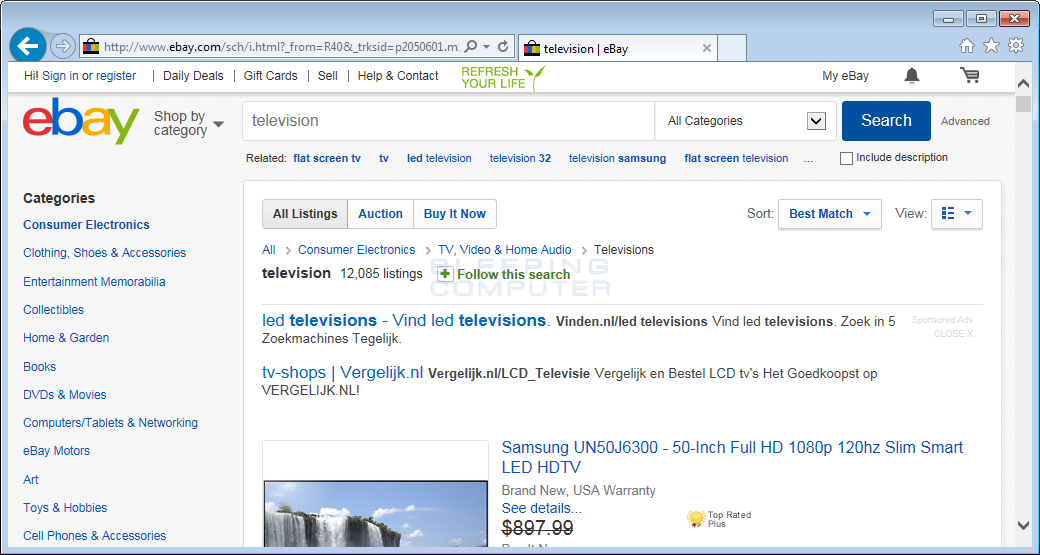Click the television search input field
This screenshot has height=555, width=1040.
pos(449,121)
